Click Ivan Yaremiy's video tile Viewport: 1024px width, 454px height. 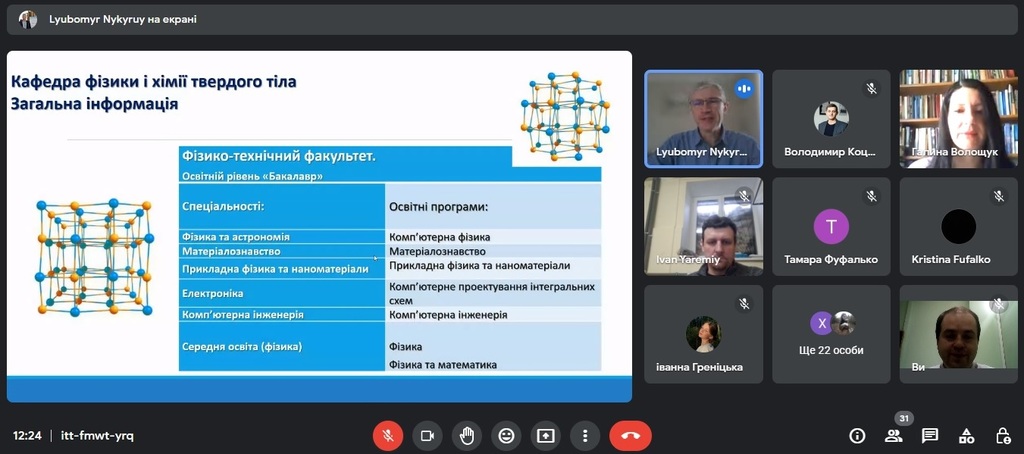pos(703,227)
